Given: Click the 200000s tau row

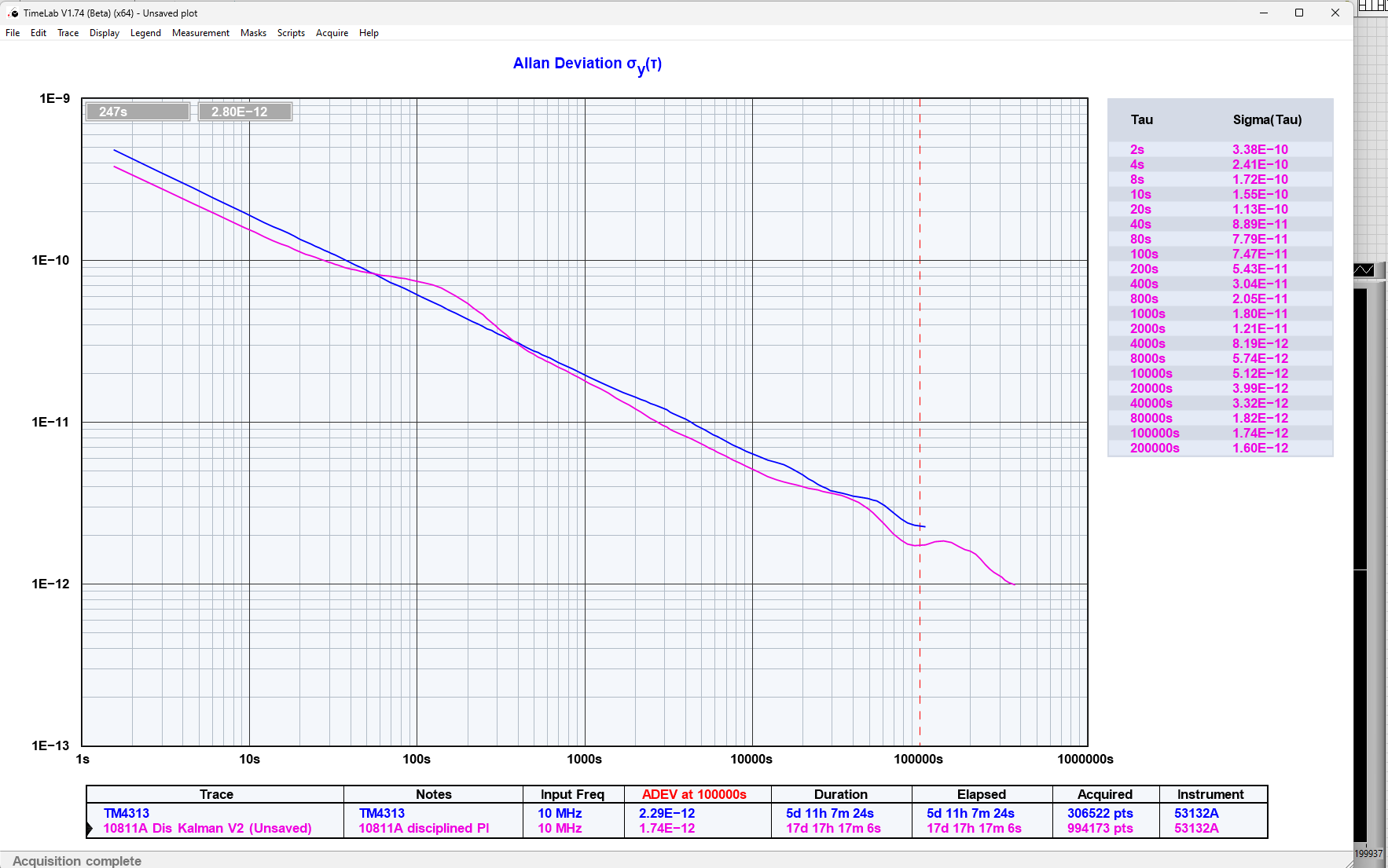Looking at the screenshot, I should pos(1221,448).
